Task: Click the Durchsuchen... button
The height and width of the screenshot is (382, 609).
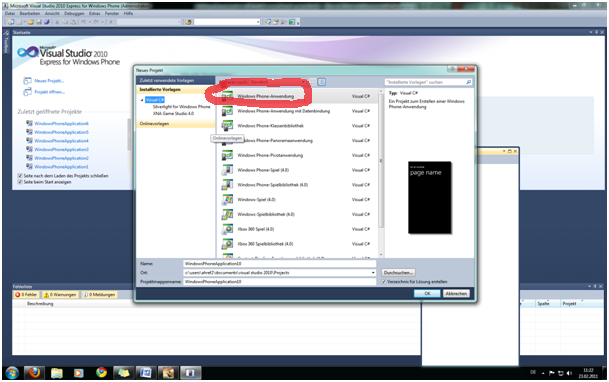Action: tap(398, 273)
